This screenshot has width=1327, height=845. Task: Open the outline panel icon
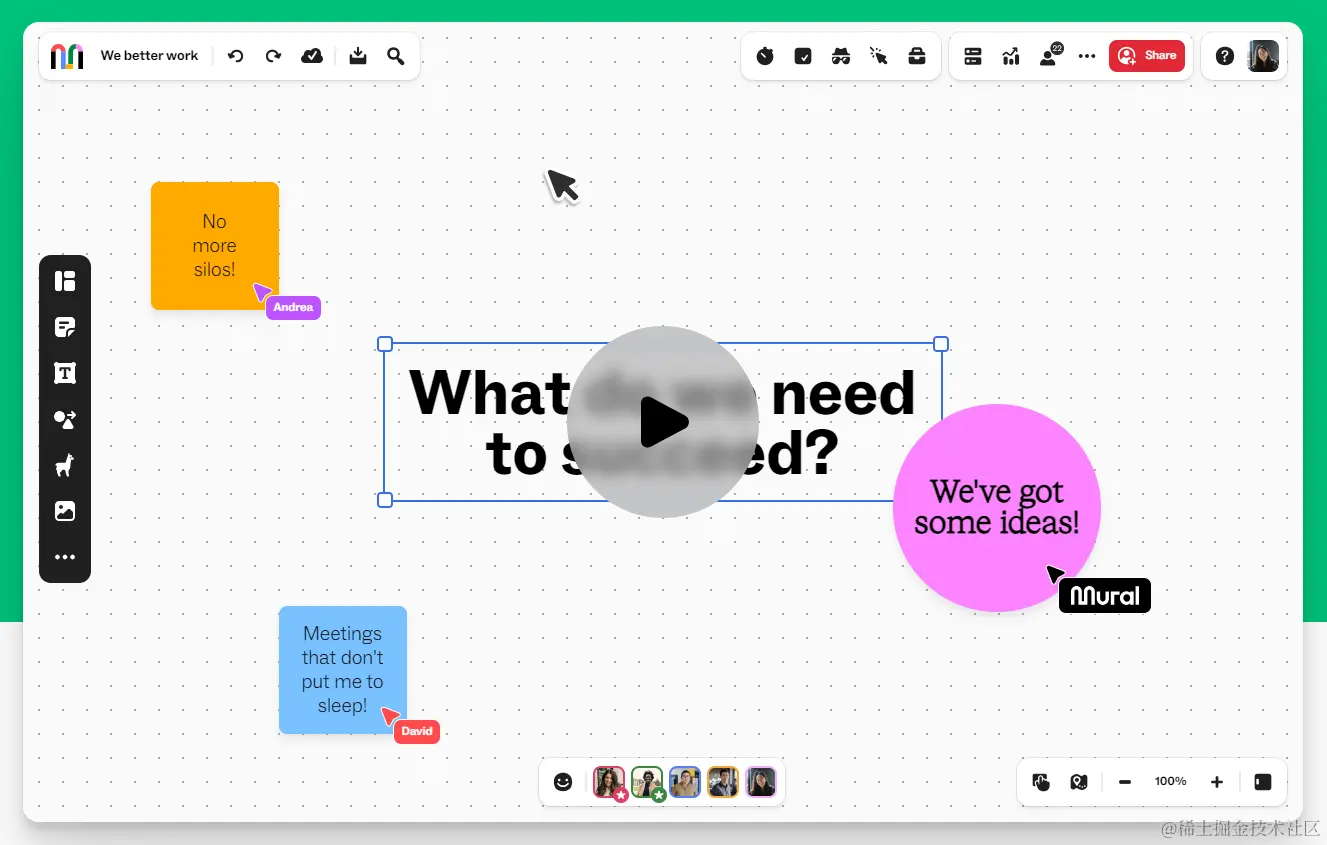coord(973,56)
